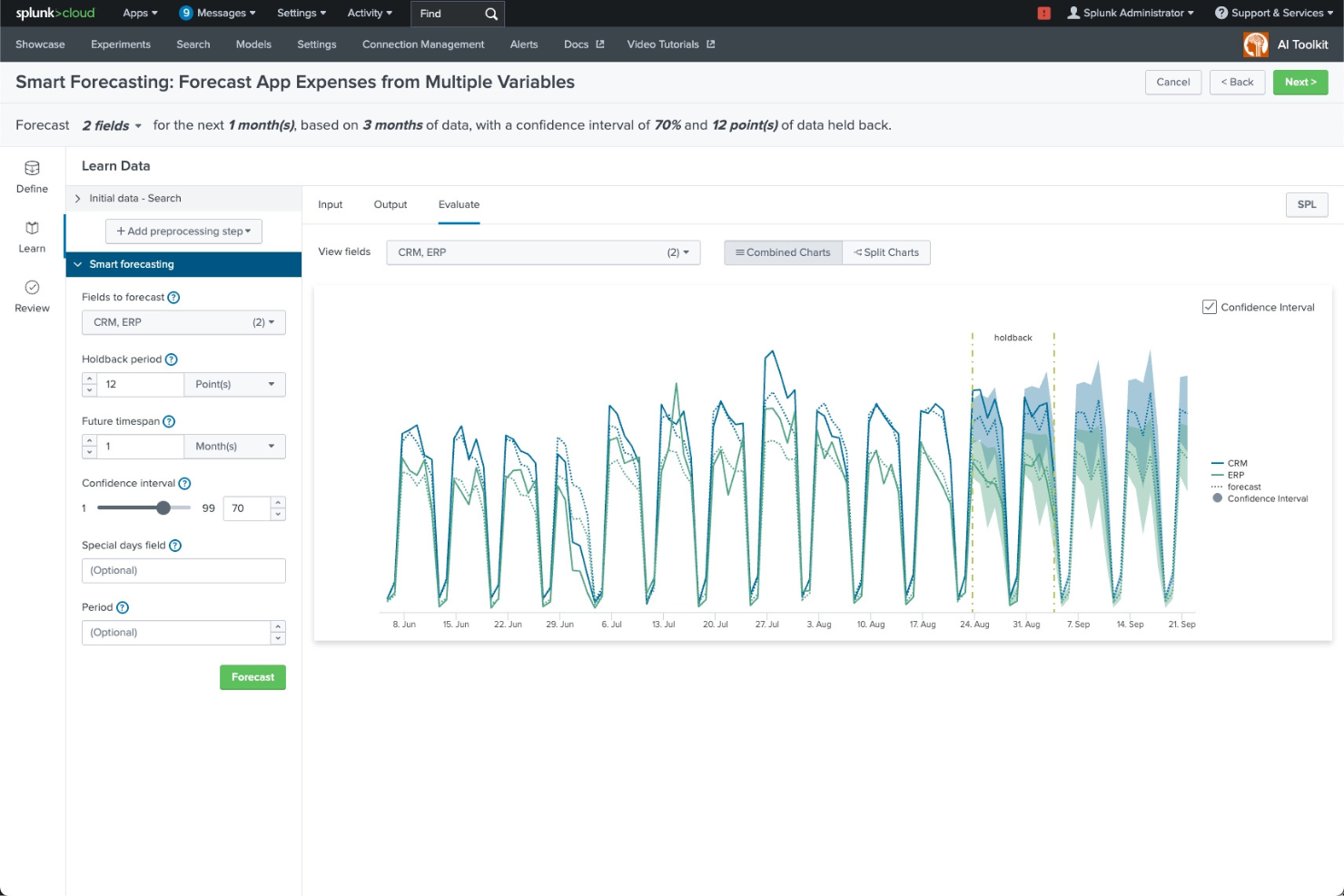Click the green Forecast button
The image size is (1344, 896).
coord(252,677)
